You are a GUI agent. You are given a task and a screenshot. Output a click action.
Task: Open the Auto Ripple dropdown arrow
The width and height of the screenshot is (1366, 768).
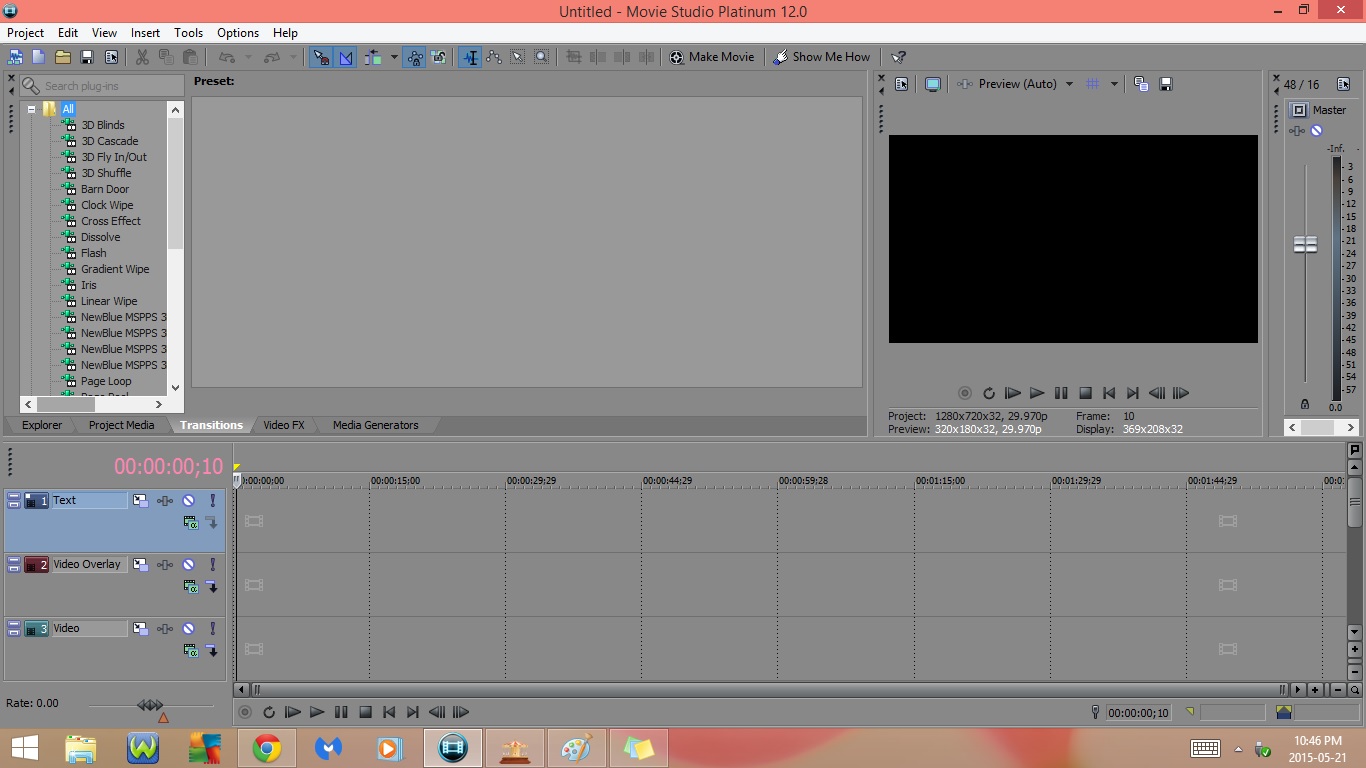(394, 57)
